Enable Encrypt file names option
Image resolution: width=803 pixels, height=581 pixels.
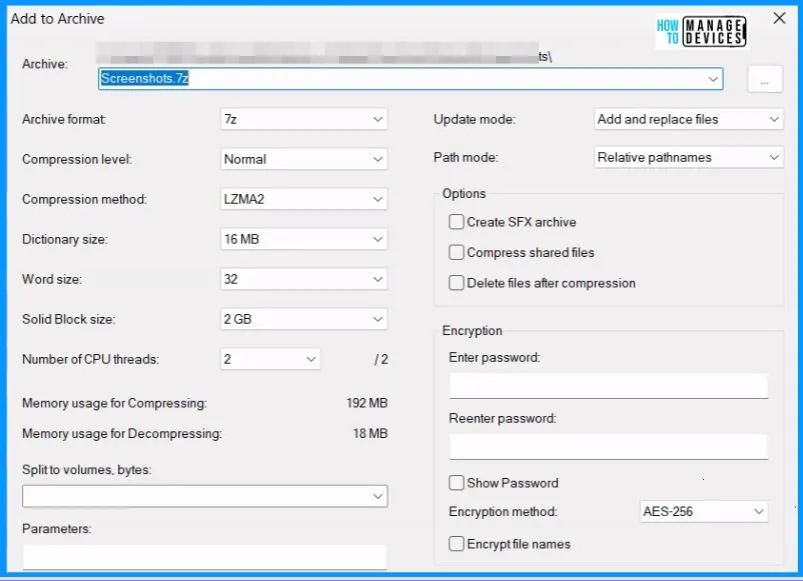457,544
